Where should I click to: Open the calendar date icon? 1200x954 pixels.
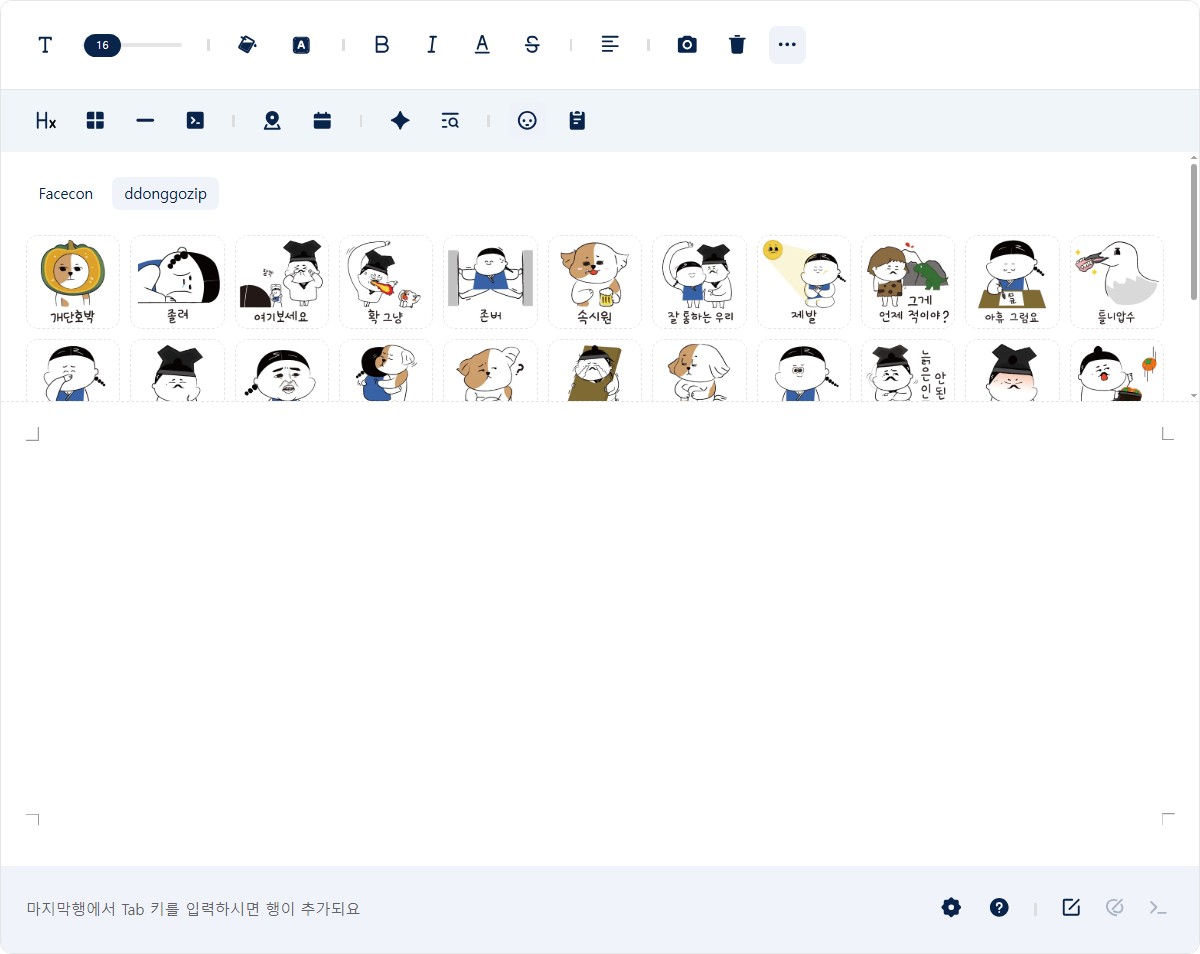click(322, 121)
